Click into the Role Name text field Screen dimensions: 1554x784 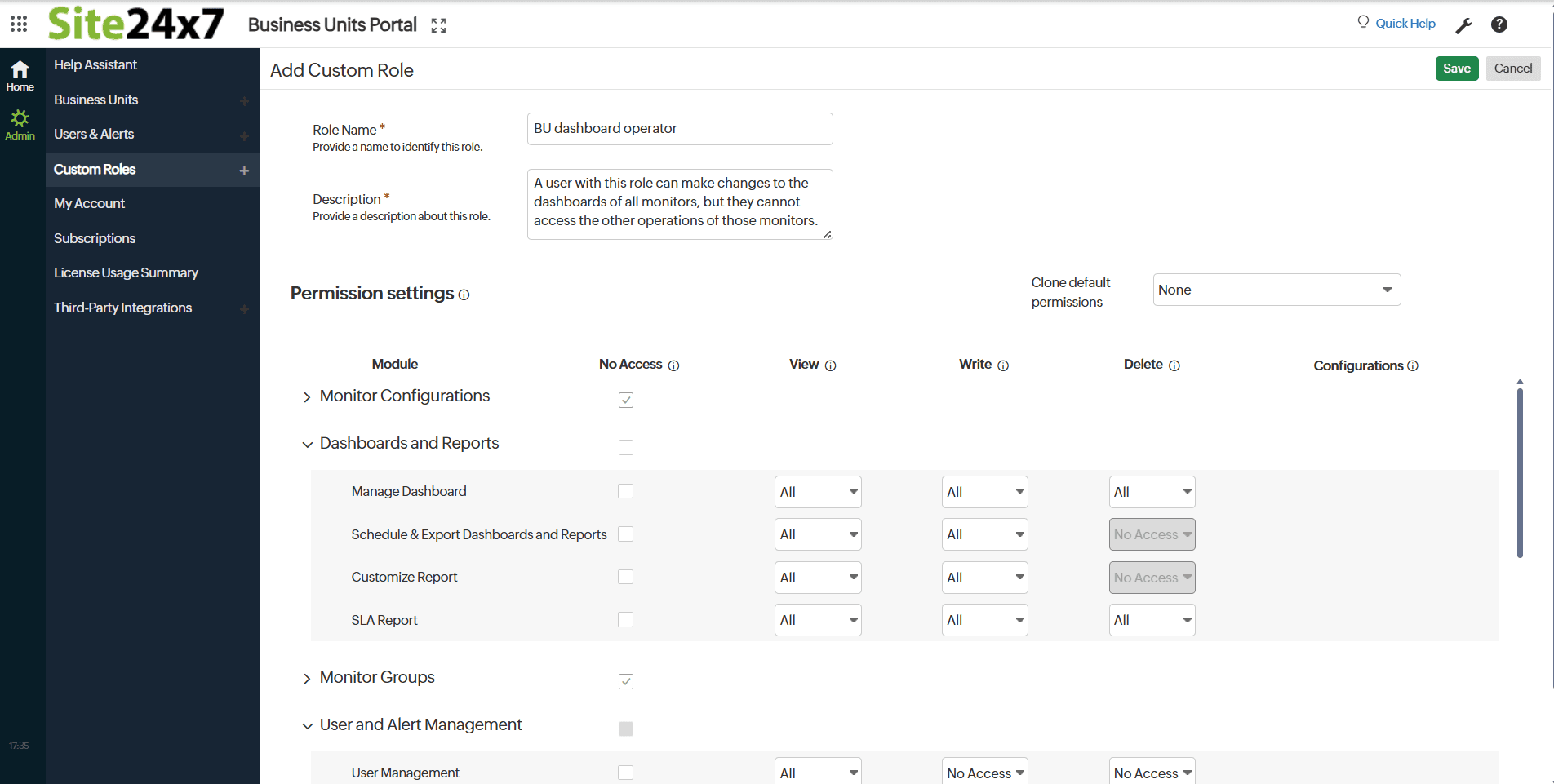click(x=679, y=129)
